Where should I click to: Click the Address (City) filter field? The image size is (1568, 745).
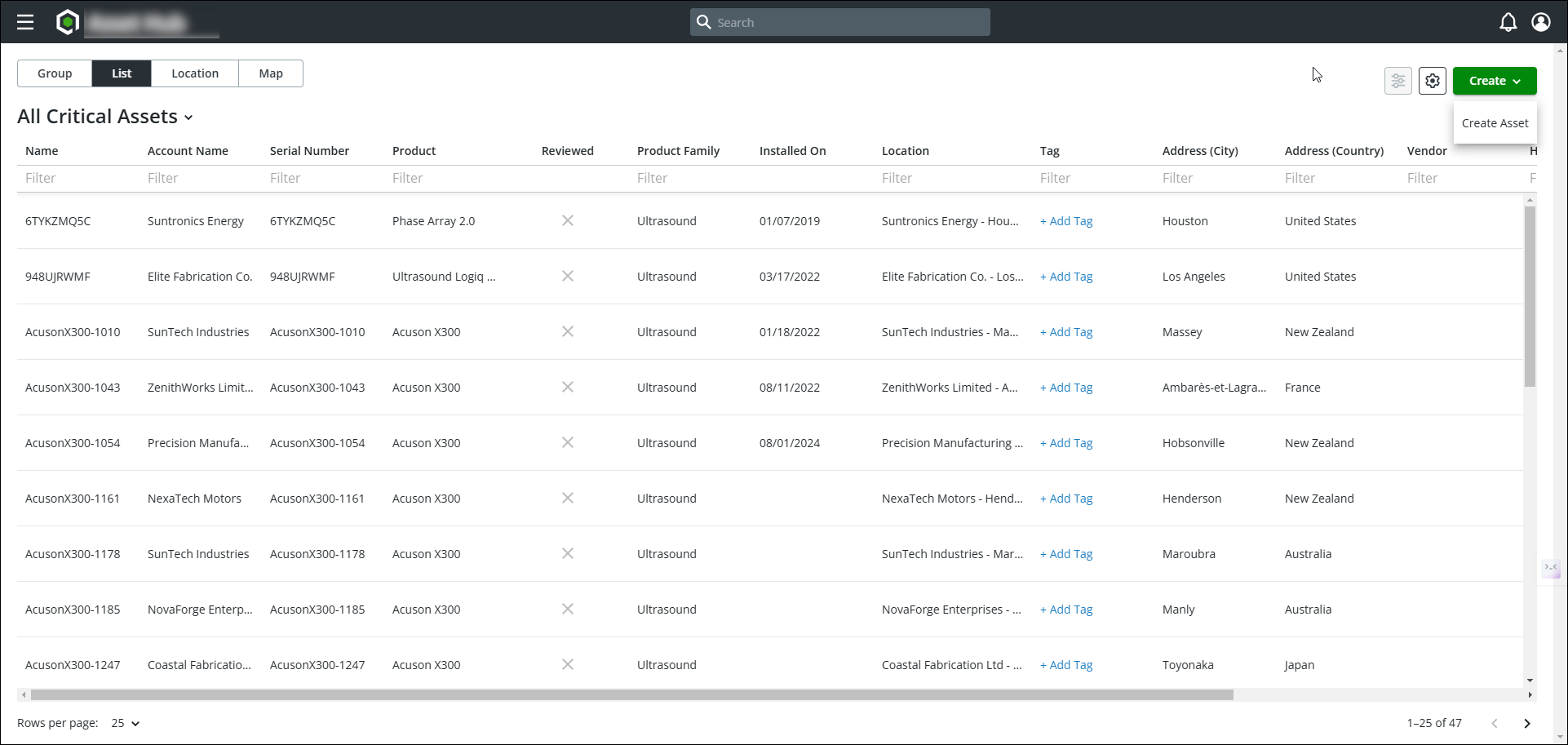click(1216, 178)
